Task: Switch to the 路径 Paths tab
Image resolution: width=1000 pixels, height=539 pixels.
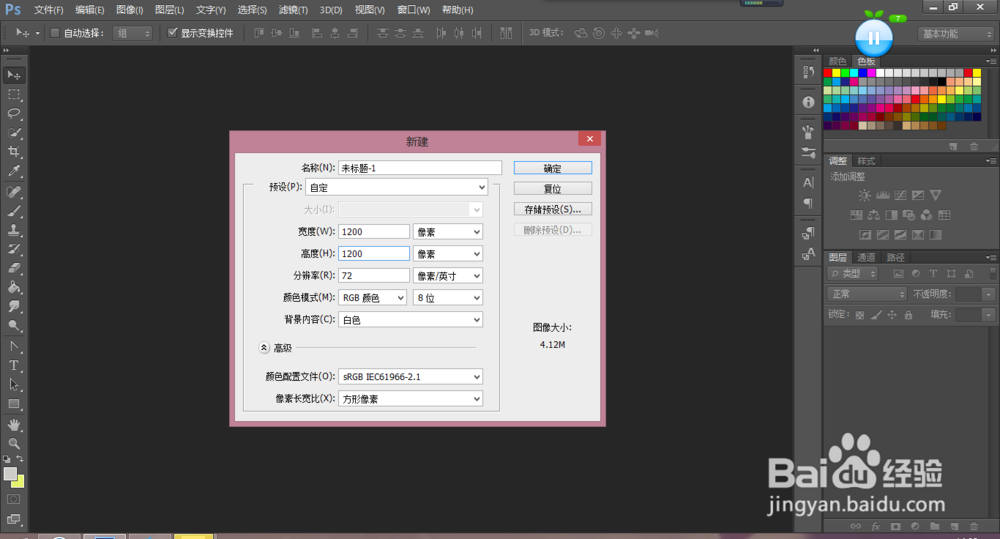Action: pyautogui.click(x=895, y=257)
